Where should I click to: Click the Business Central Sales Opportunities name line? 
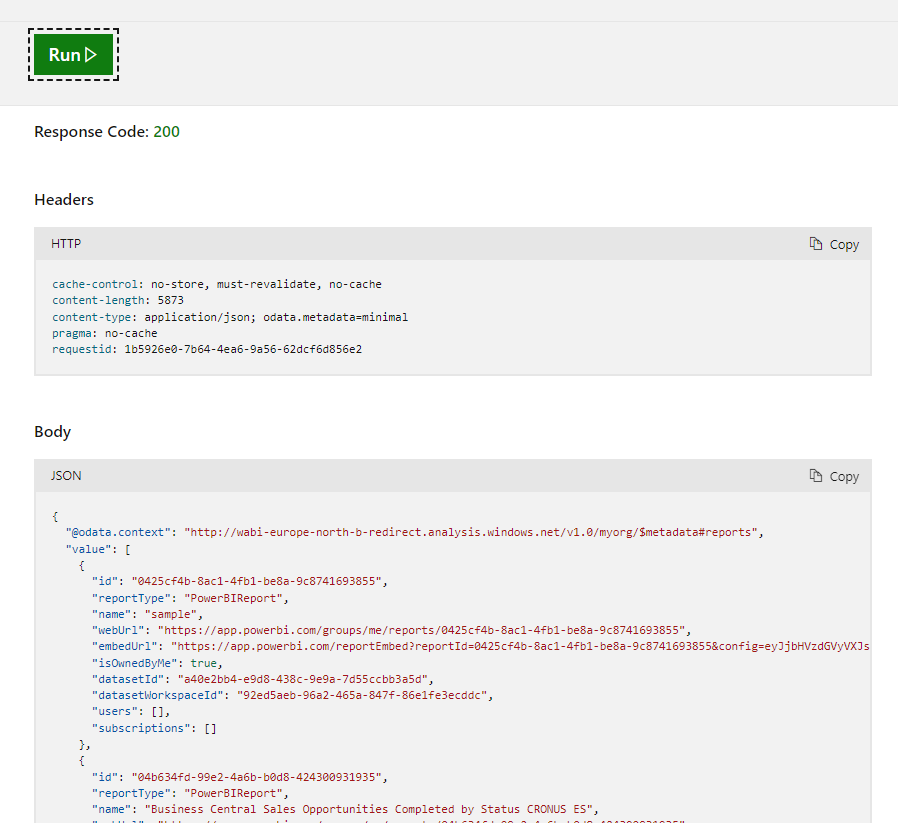[345, 809]
